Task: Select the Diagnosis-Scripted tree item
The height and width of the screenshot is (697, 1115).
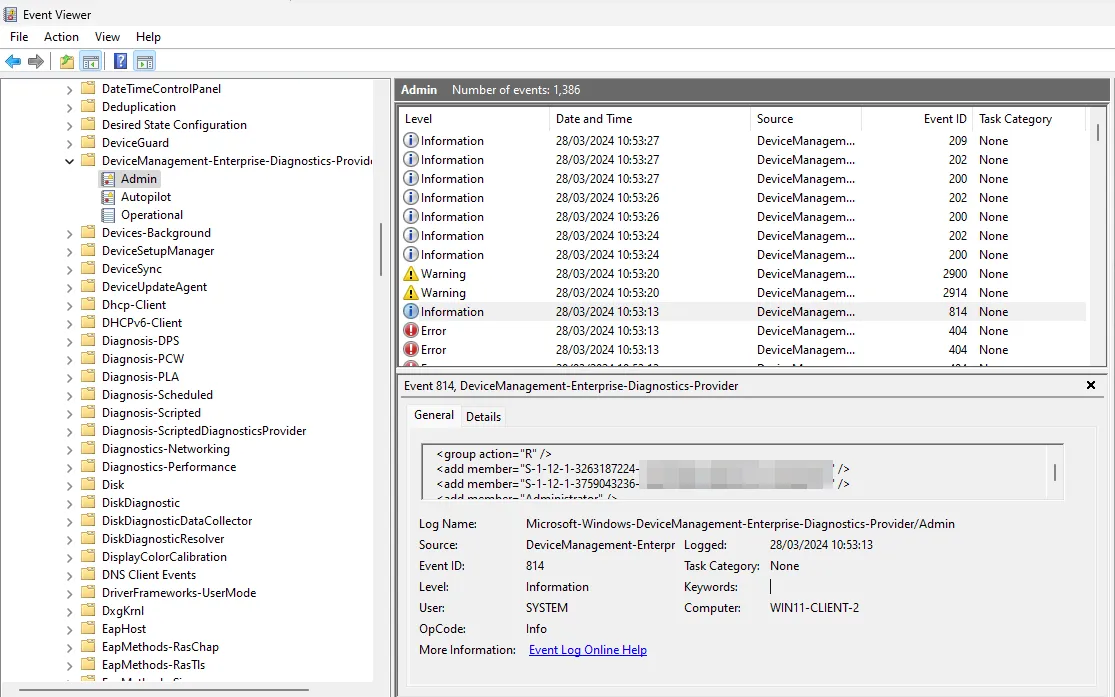Action: coord(151,413)
